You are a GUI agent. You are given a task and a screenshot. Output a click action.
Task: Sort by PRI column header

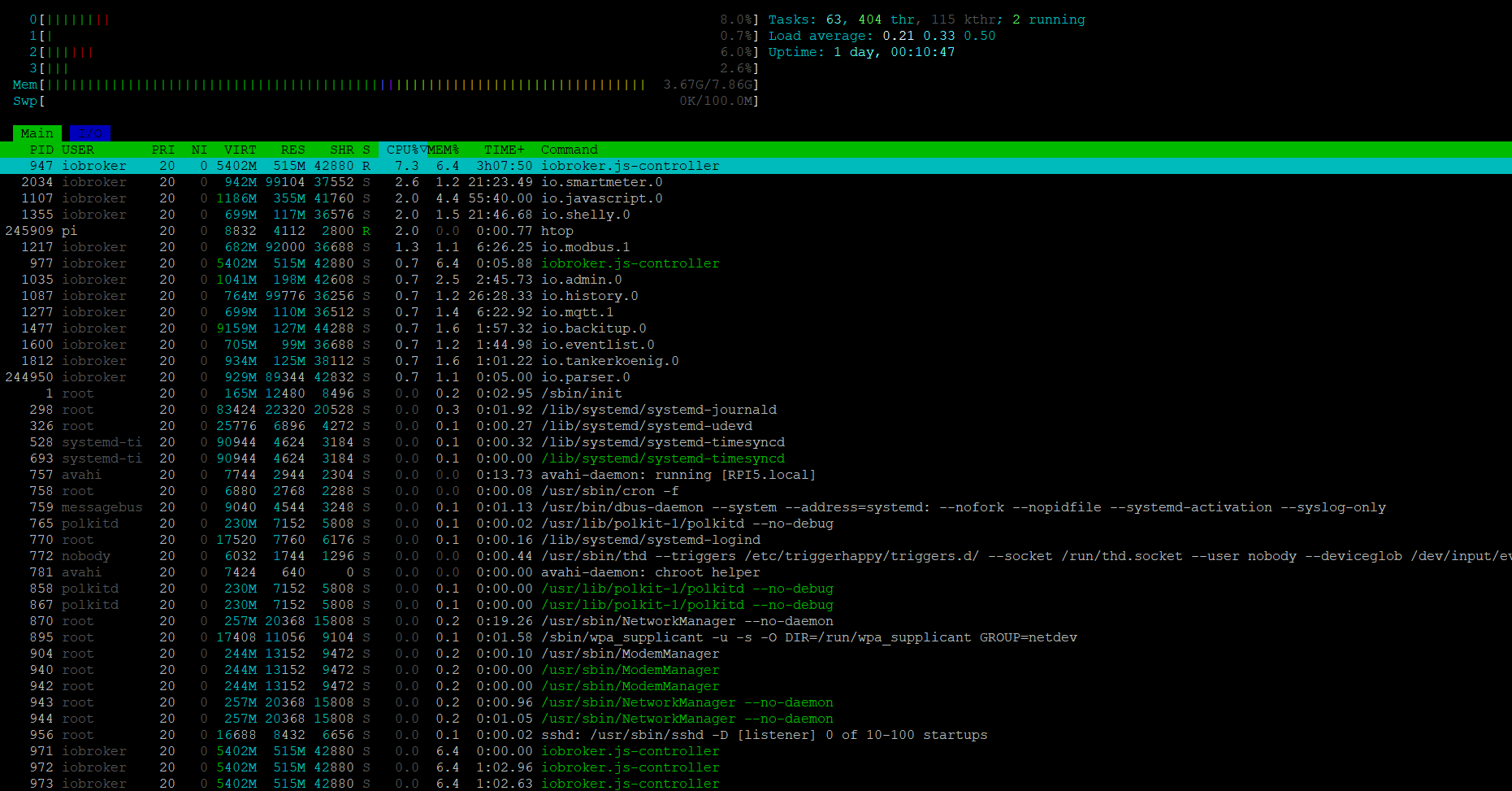click(163, 150)
